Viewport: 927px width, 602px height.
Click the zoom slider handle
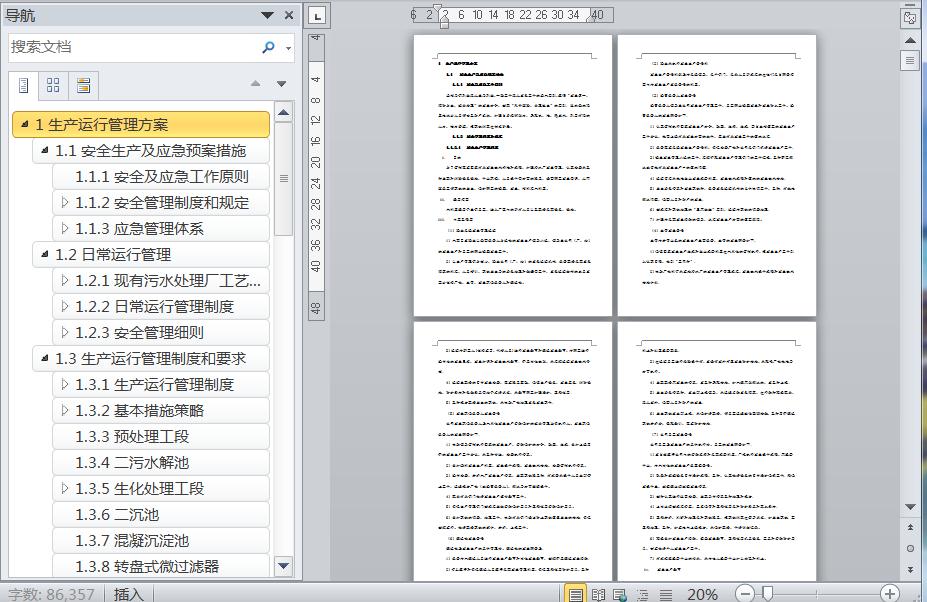[767, 593]
